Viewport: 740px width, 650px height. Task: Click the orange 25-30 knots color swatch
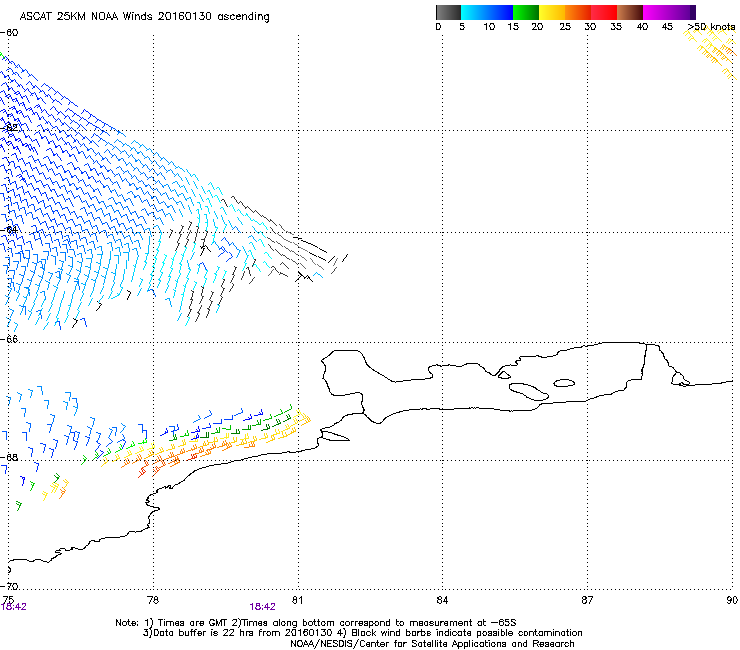tap(578, 12)
